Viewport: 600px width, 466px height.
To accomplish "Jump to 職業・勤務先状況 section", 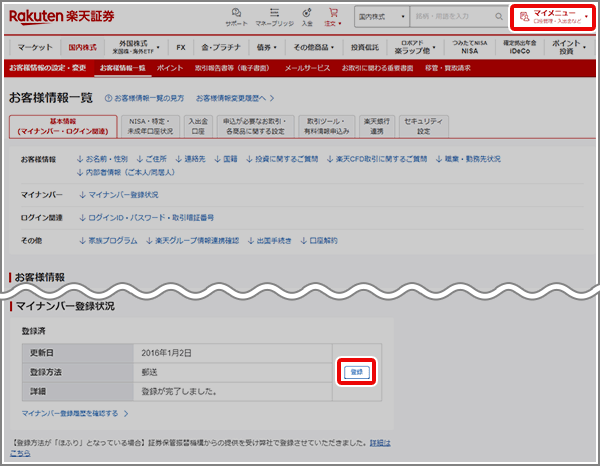I will click(x=468, y=159).
